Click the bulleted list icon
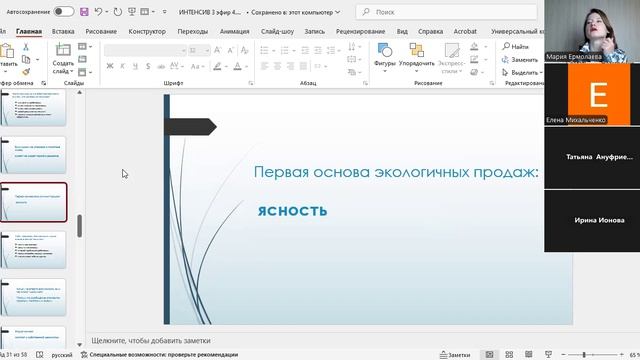640x360 pixels. pos(264,50)
